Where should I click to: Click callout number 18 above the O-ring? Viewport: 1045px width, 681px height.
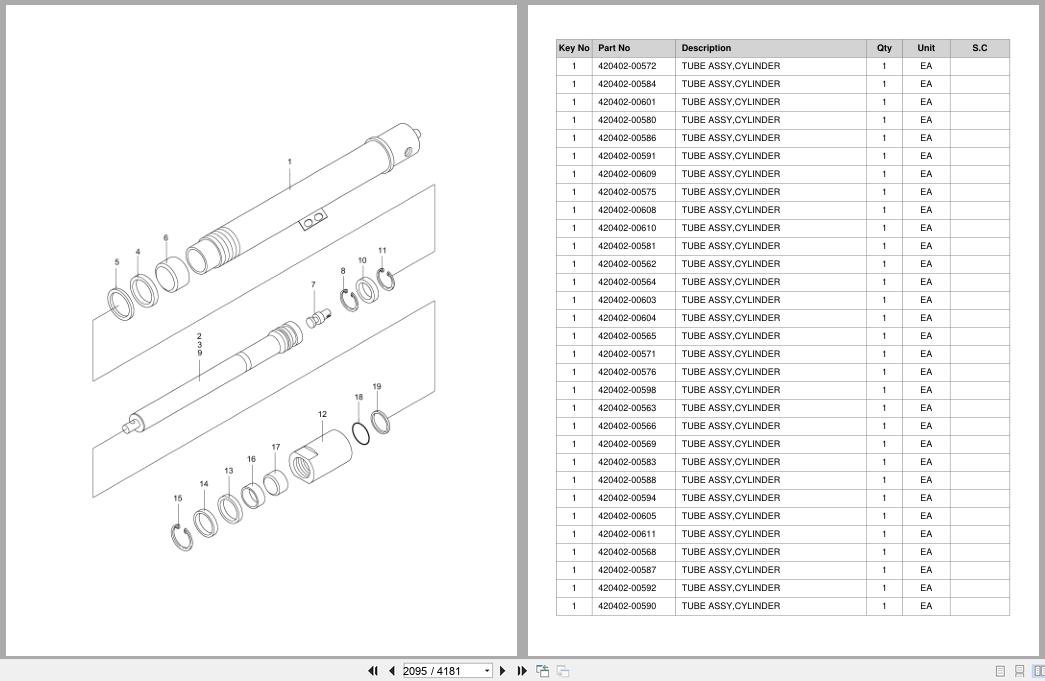[359, 396]
